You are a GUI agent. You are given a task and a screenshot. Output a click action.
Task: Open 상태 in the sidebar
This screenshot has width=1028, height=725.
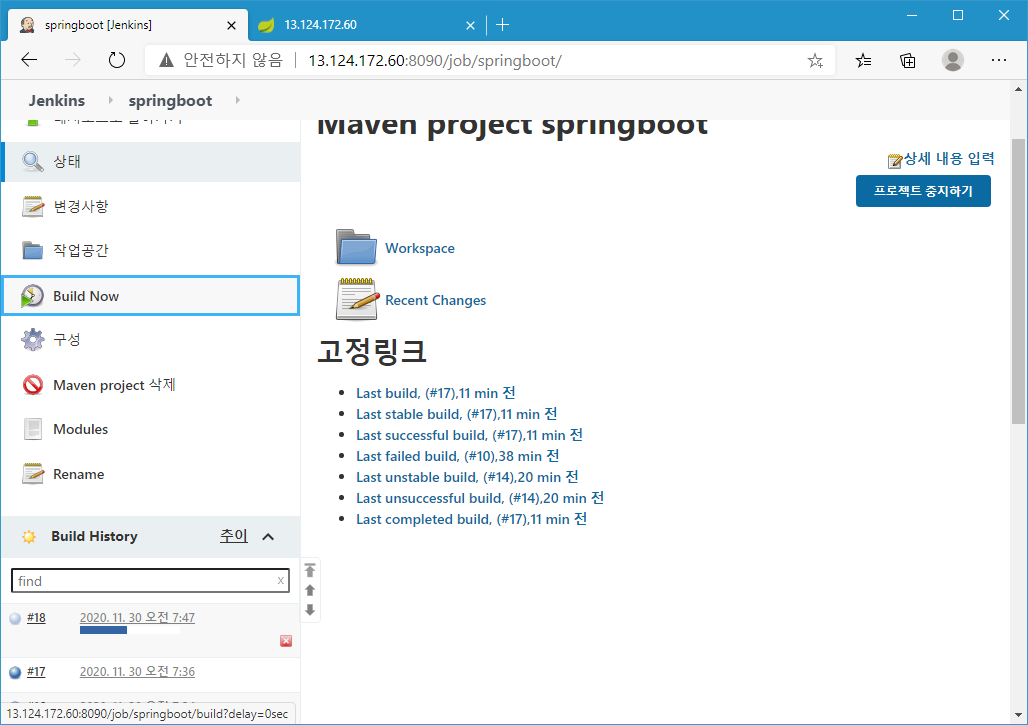[151, 161]
